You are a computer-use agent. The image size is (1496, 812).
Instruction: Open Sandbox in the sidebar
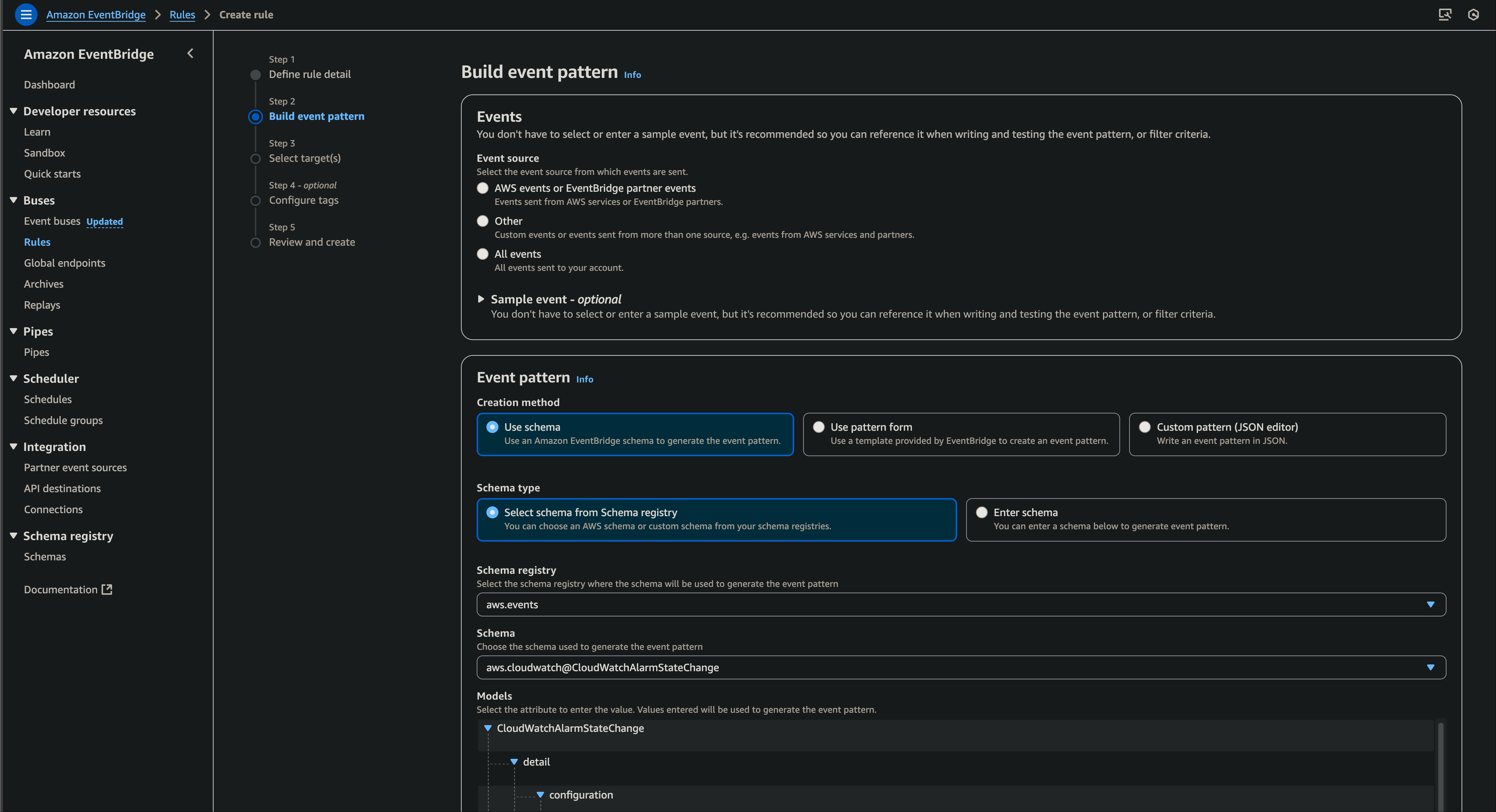[x=44, y=153]
